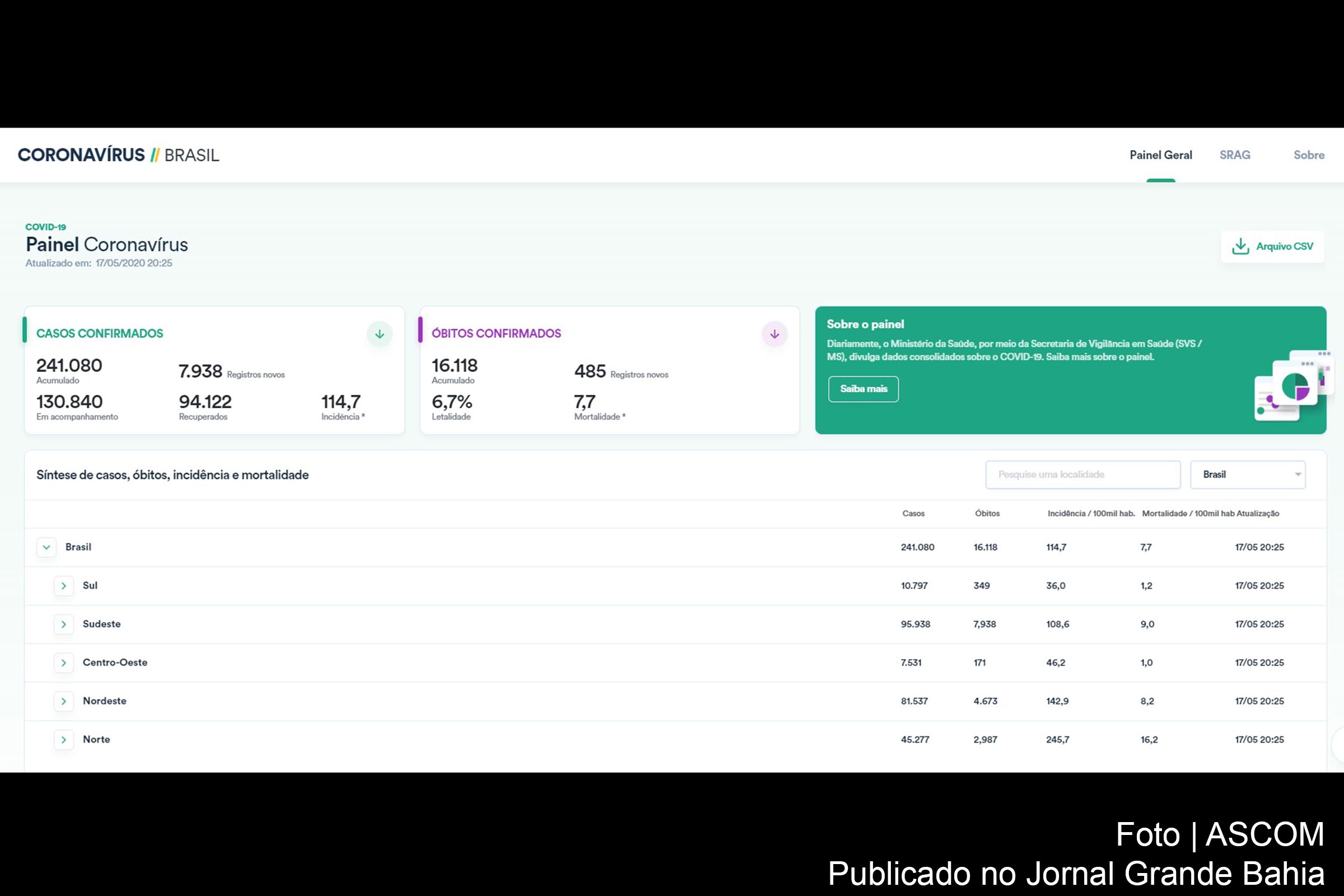Click the CORONAVÍRUS // BRASIL logo
The height and width of the screenshot is (896, 1344).
[118, 155]
